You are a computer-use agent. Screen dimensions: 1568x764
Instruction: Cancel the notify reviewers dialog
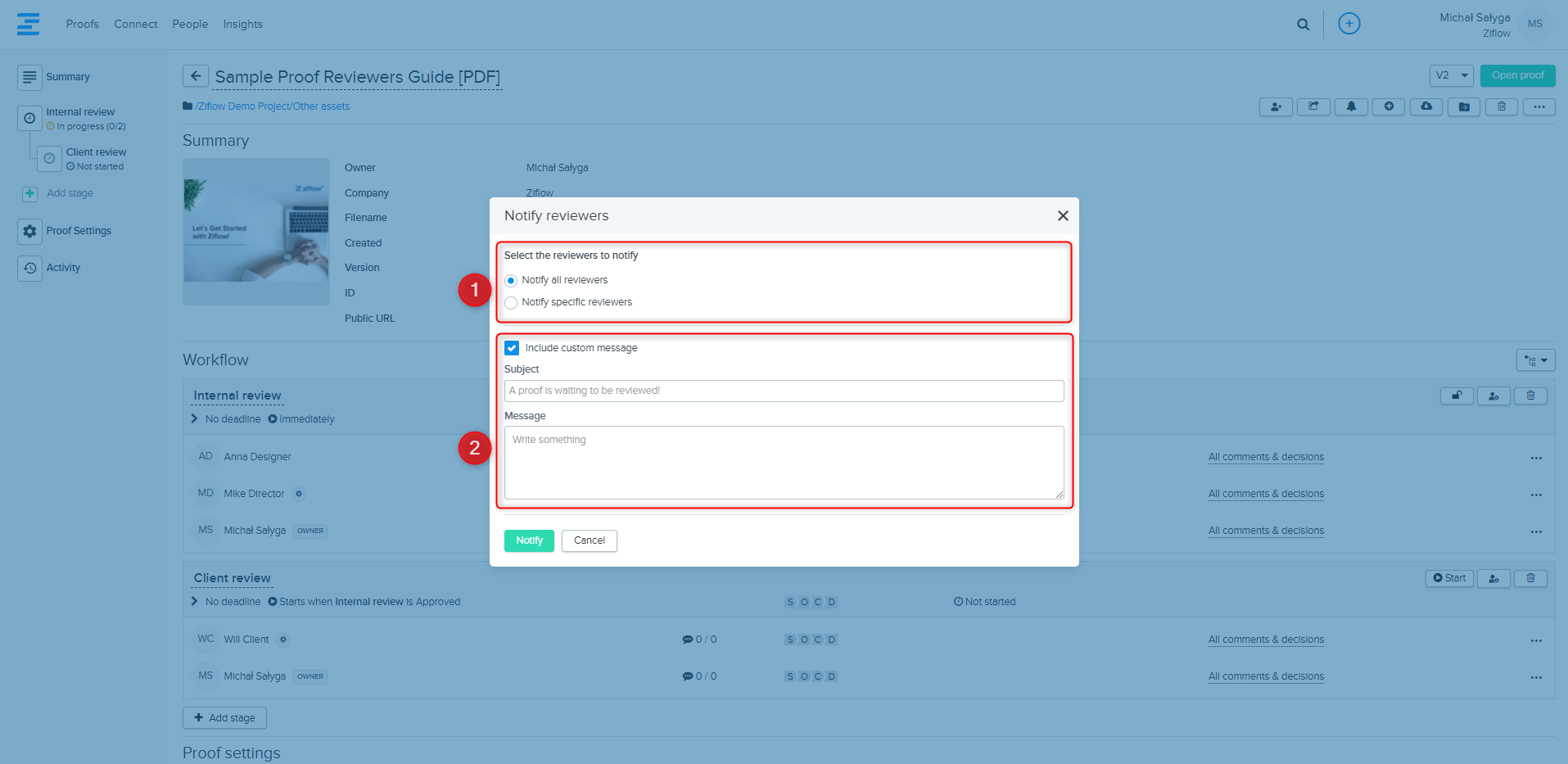(589, 540)
